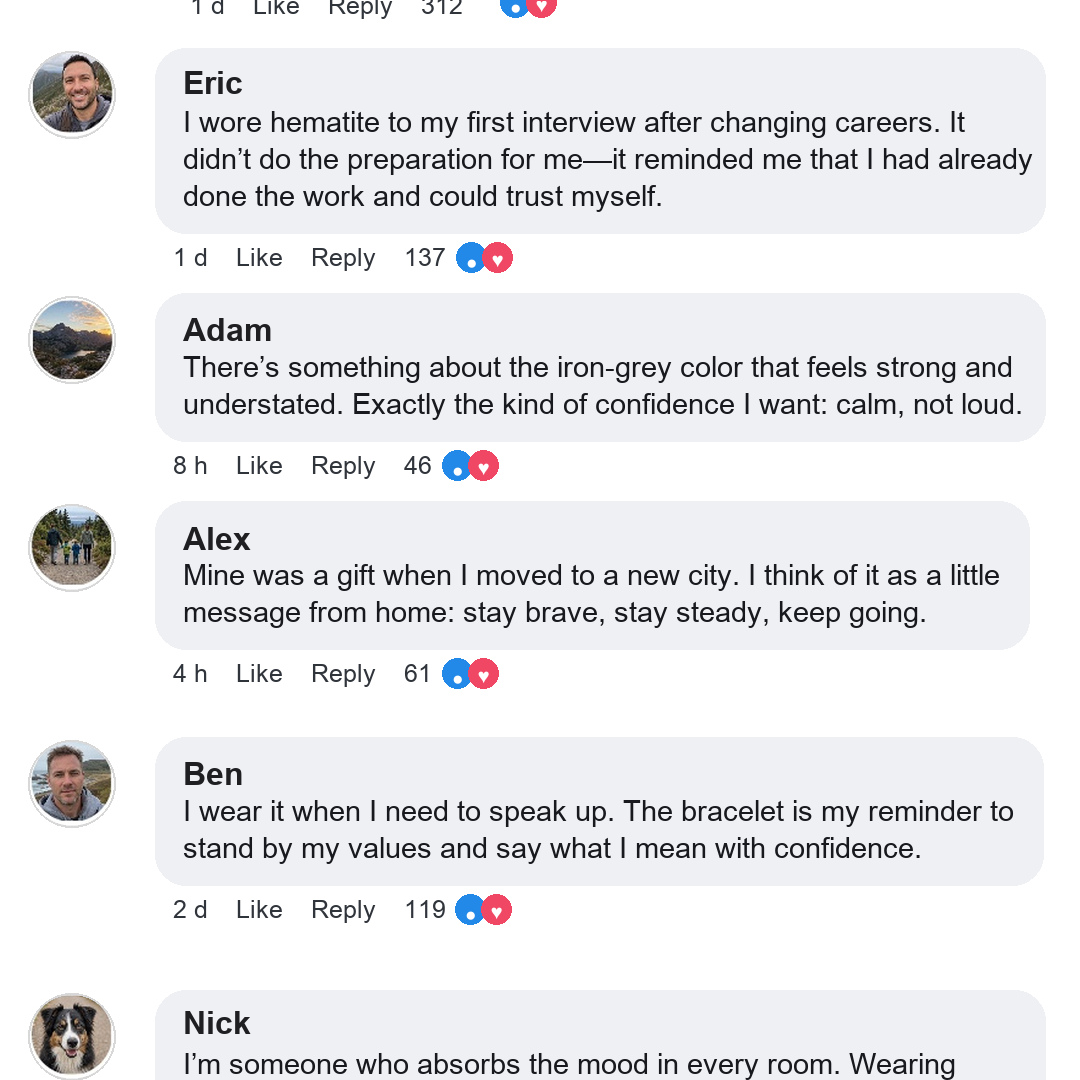Image resolution: width=1080 pixels, height=1080 pixels.
Task: Click the blue like reaction icon on Ben's comment
Action: coord(470,909)
